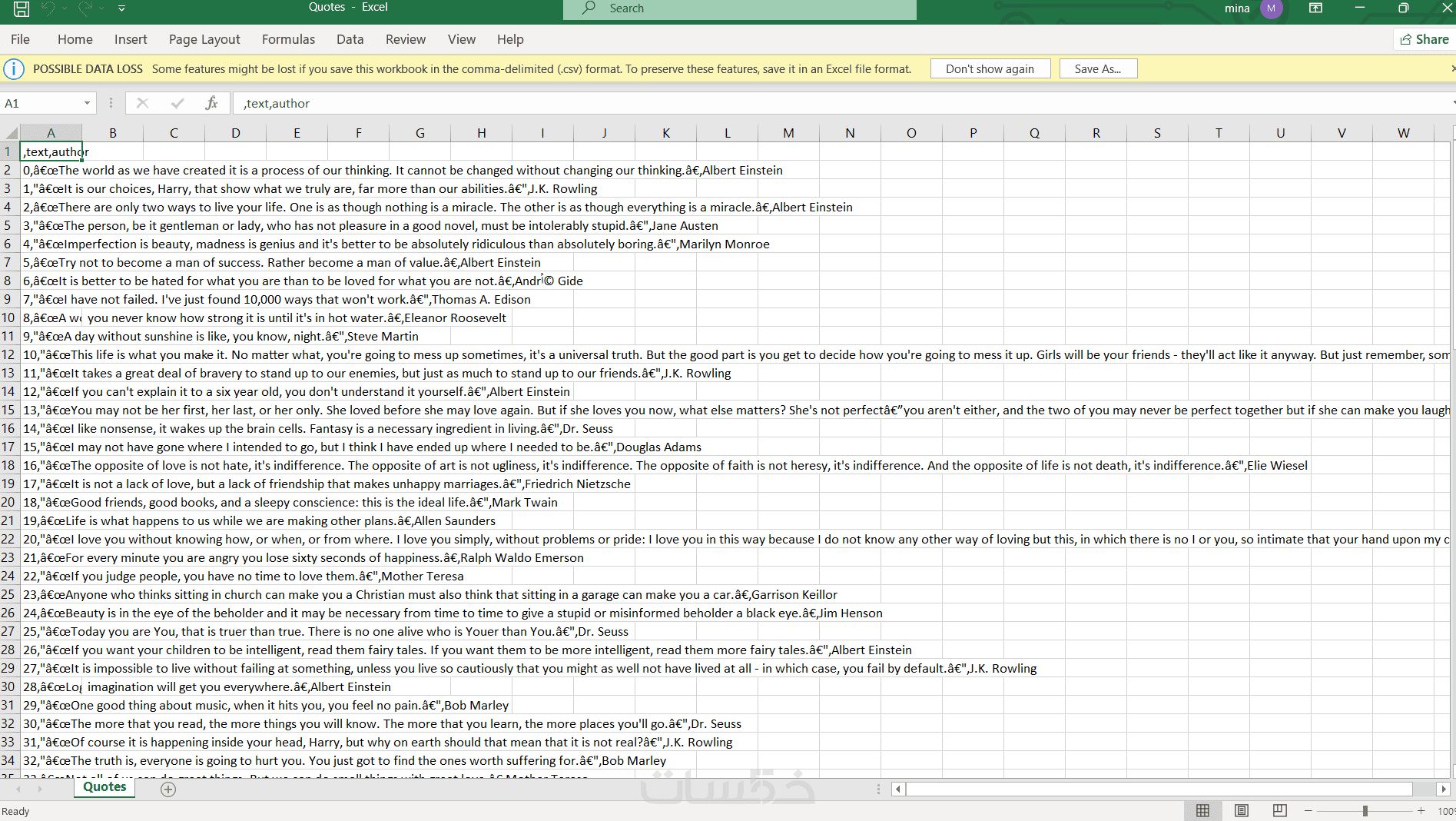Click the Enter checkmark icon
1456x821 pixels.
point(177,103)
